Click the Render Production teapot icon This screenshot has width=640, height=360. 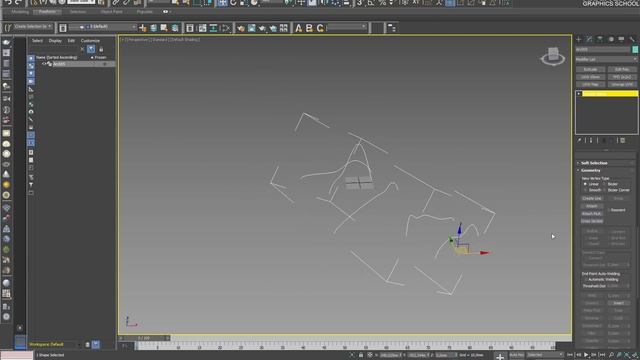pyautogui.click(x=262, y=28)
